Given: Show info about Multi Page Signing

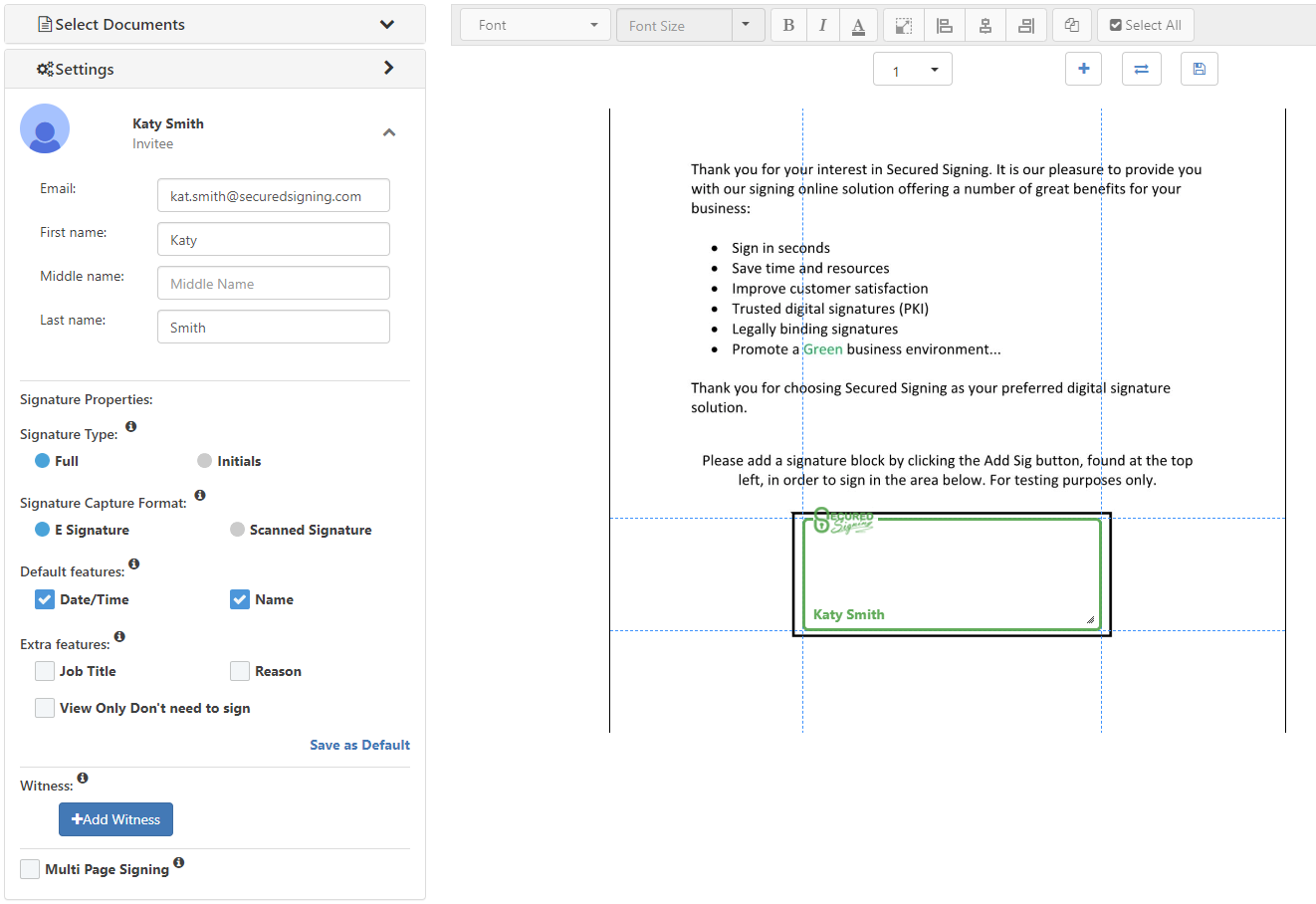Looking at the screenshot, I should point(179,862).
